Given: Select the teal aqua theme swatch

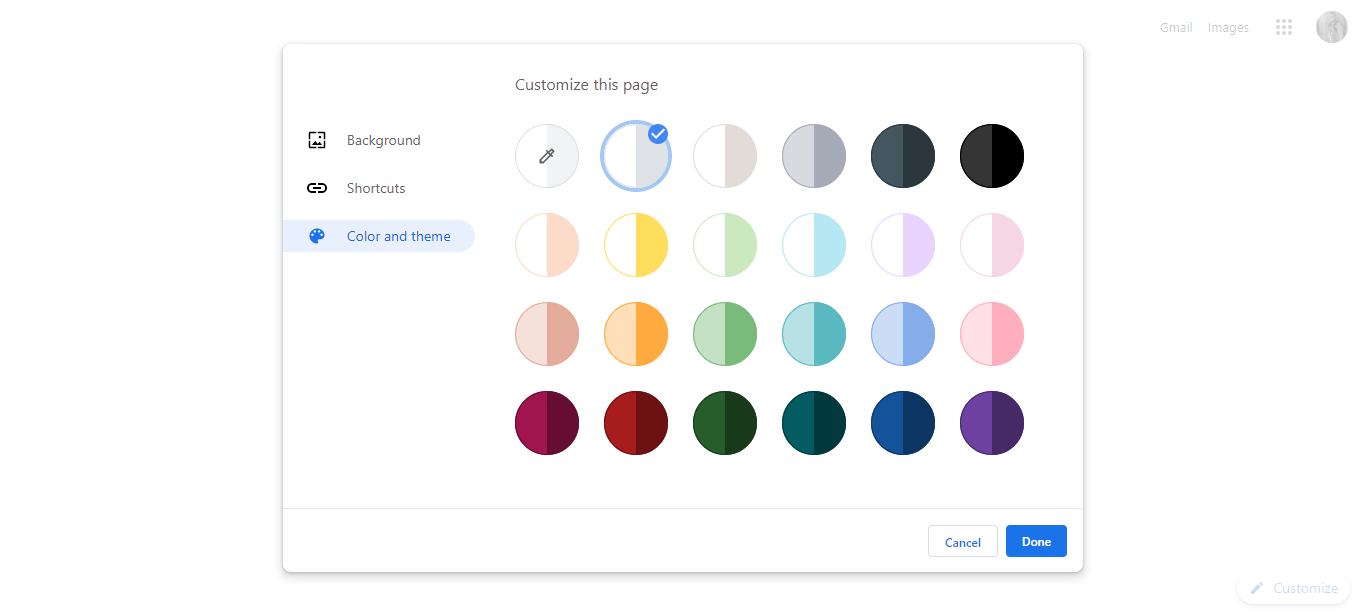Looking at the screenshot, I should tap(814, 334).
